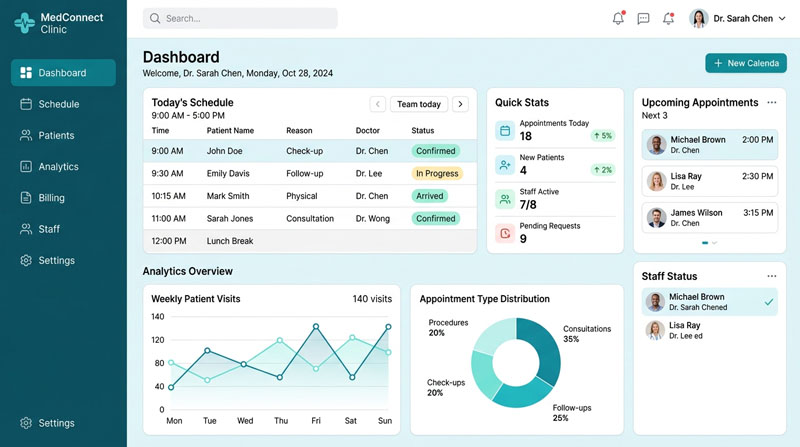Click the New Patients add-user icon

505,165
